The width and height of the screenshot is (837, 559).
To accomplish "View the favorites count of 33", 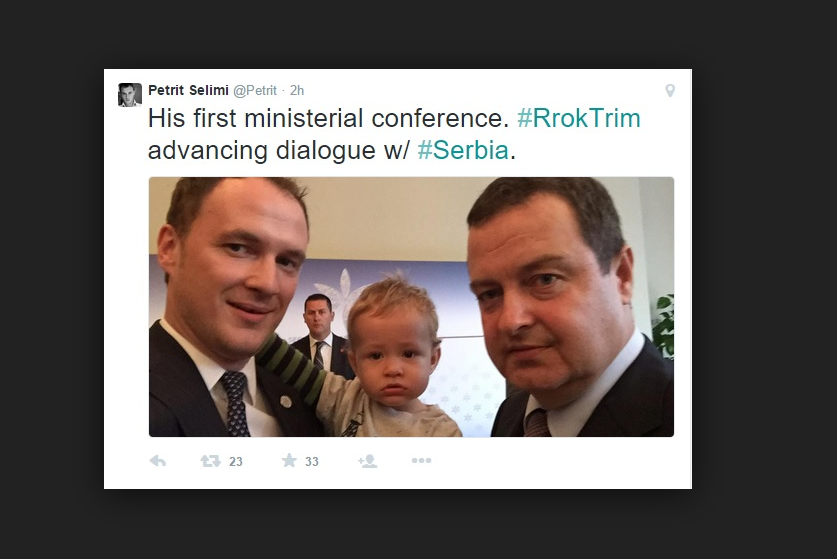I will 312,462.
